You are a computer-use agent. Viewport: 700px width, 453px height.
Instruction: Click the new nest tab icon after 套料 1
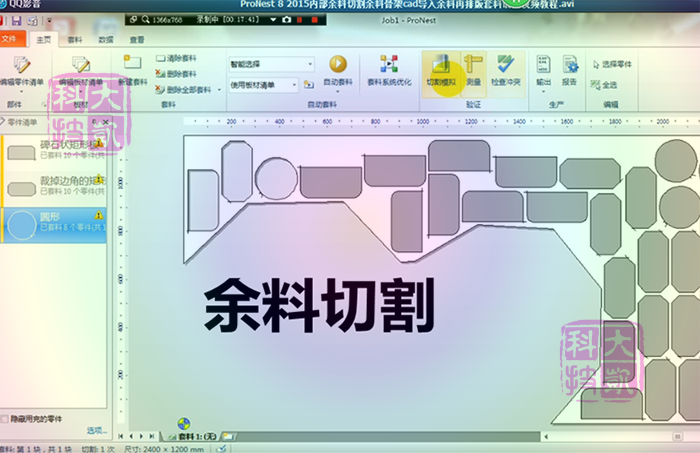tap(228, 436)
